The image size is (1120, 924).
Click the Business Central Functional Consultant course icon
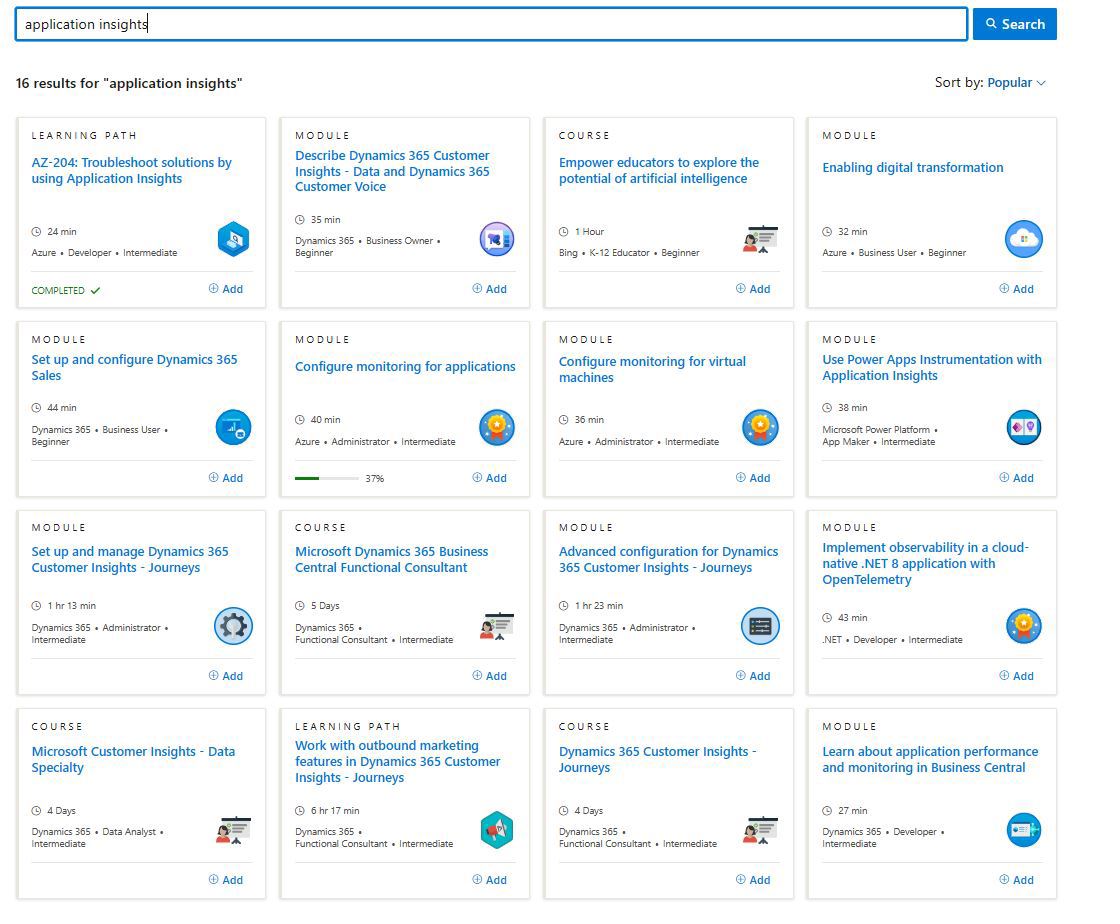click(496, 626)
